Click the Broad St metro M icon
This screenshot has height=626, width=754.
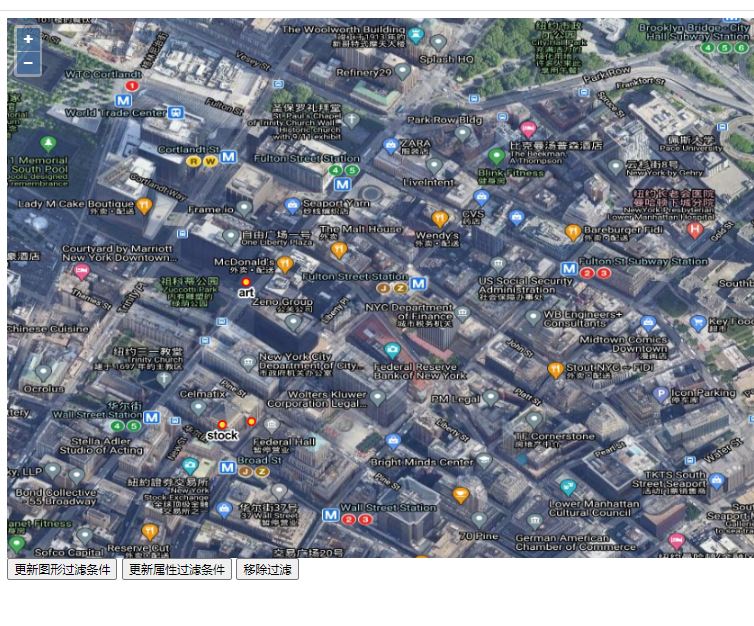point(227,467)
